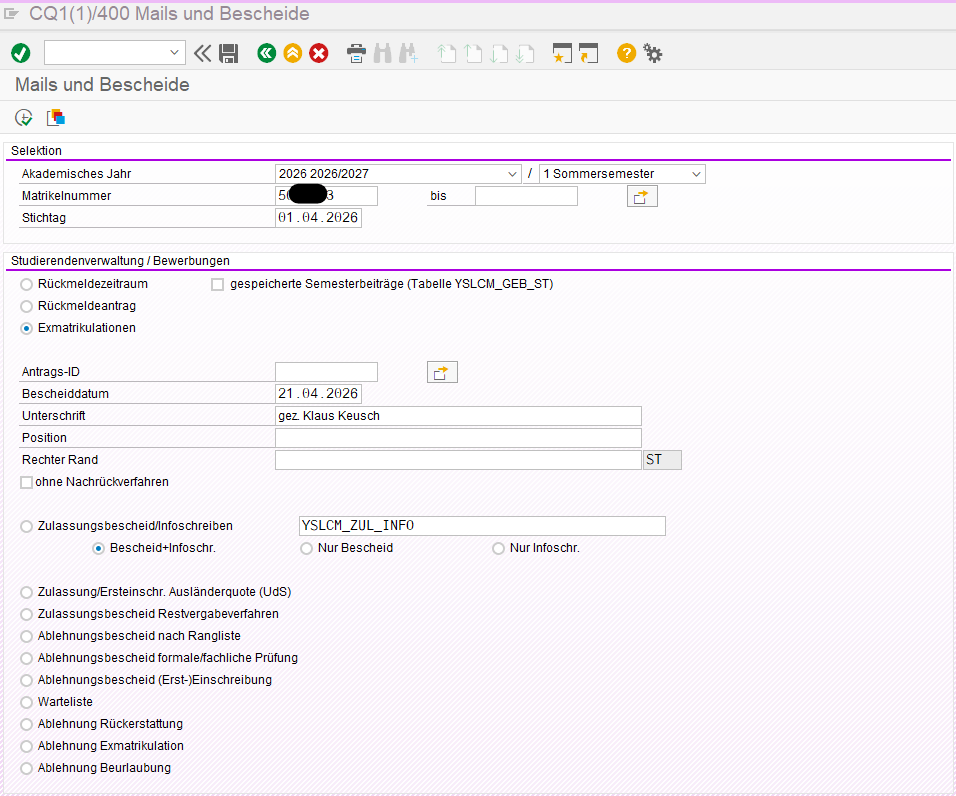This screenshot has width=956, height=796.
Task: Select Zulassungsbescheid Restvergabeverfahren option
Action: tap(26, 614)
